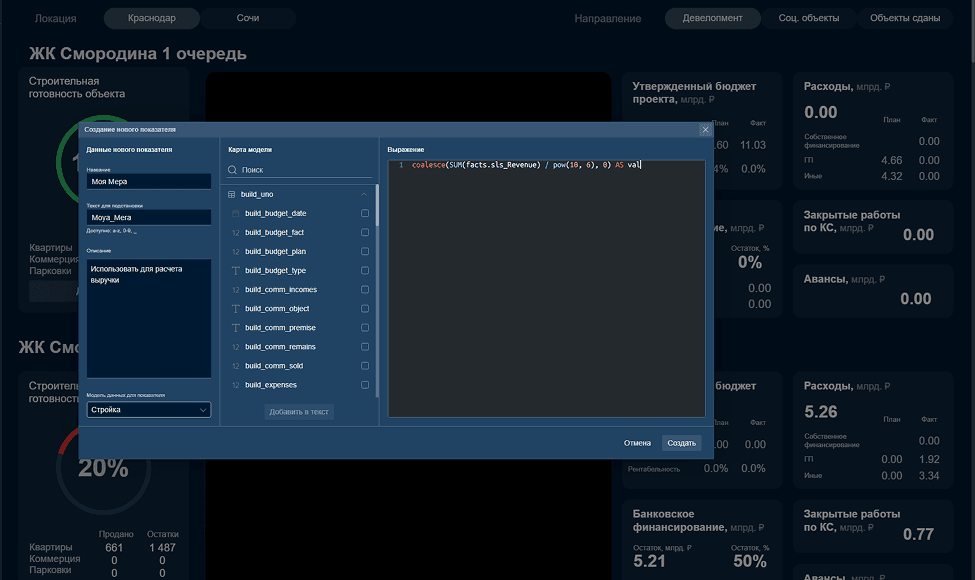Click the text-type icon of build_comm_object
Viewport: 975px width, 580px height.
point(236,309)
